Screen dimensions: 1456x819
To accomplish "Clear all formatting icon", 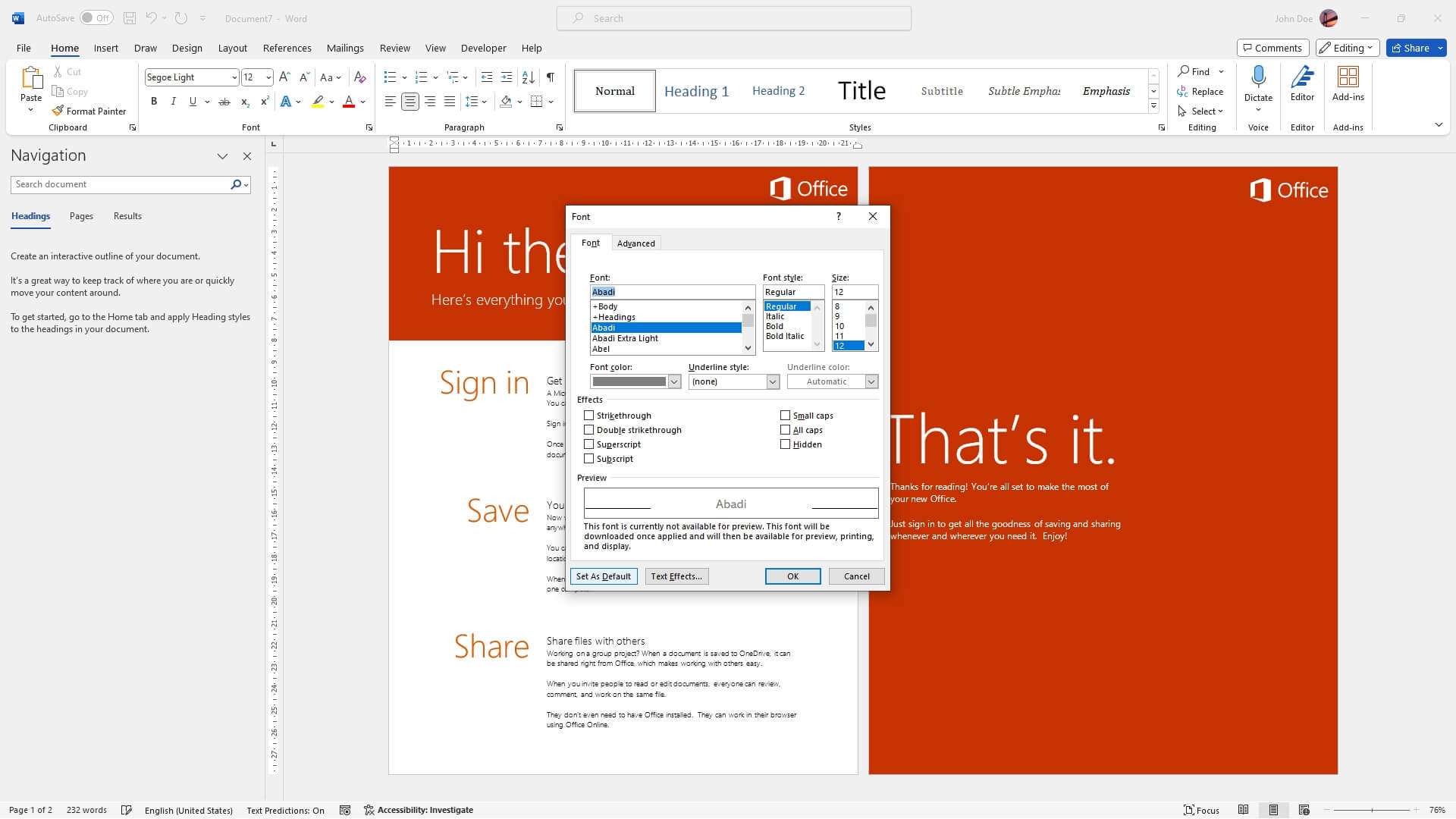I will (360, 77).
